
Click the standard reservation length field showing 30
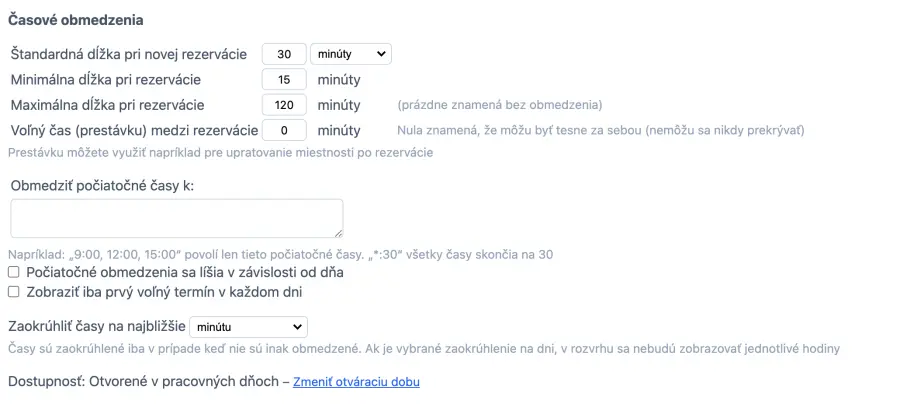284,54
